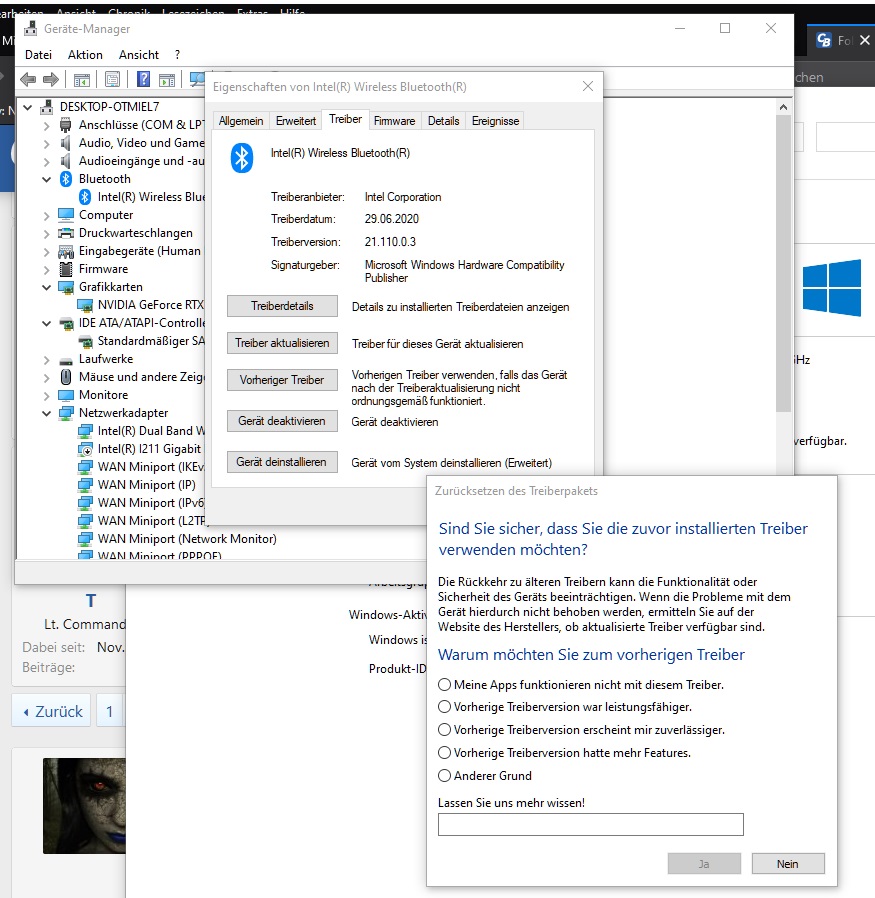Click the Intel(R) Wireless Bluetooth device icon in tree

coord(85,197)
